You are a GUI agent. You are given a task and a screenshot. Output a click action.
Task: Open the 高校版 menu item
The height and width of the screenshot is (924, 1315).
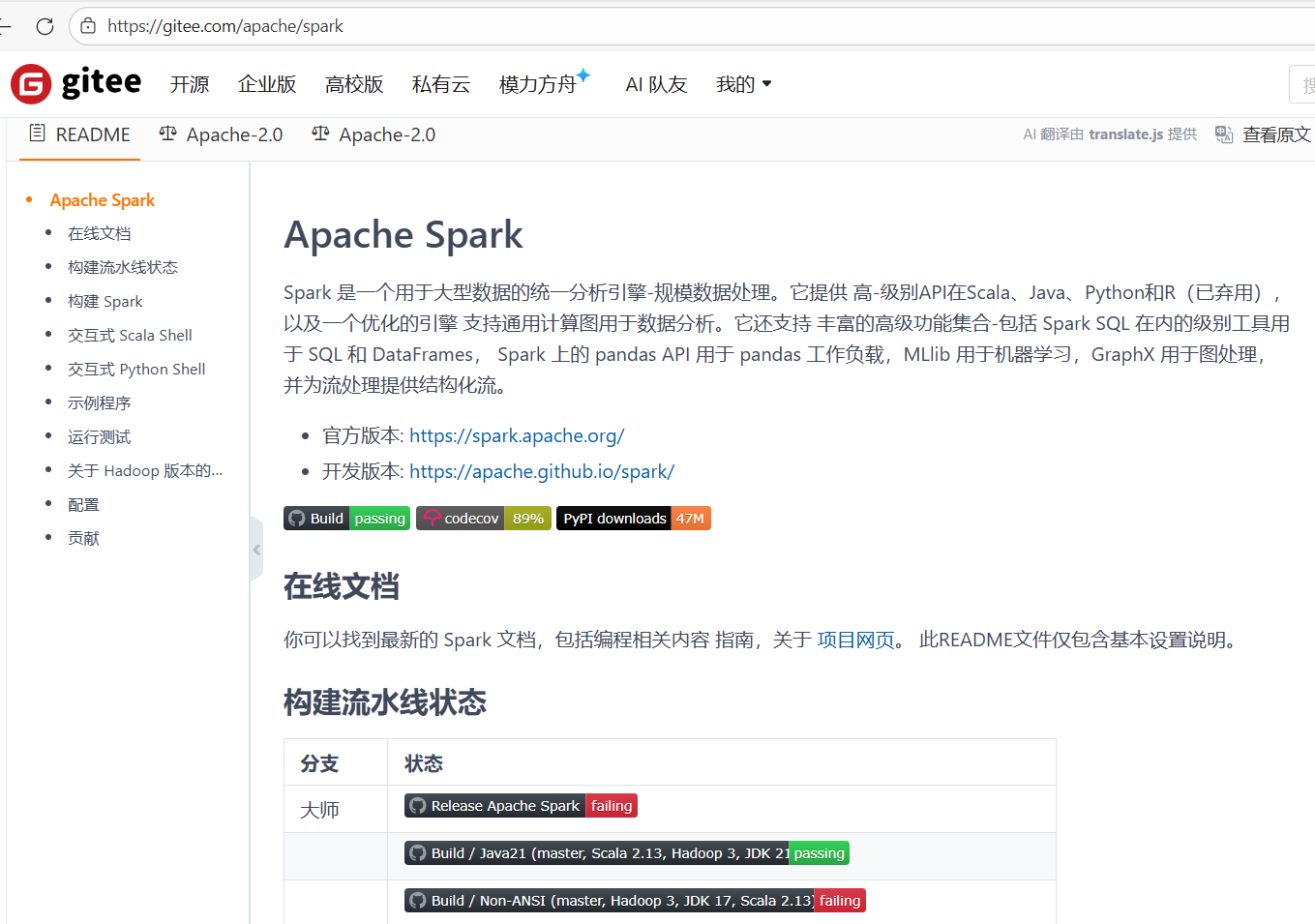pyautogui.click(x=354, y=84)
